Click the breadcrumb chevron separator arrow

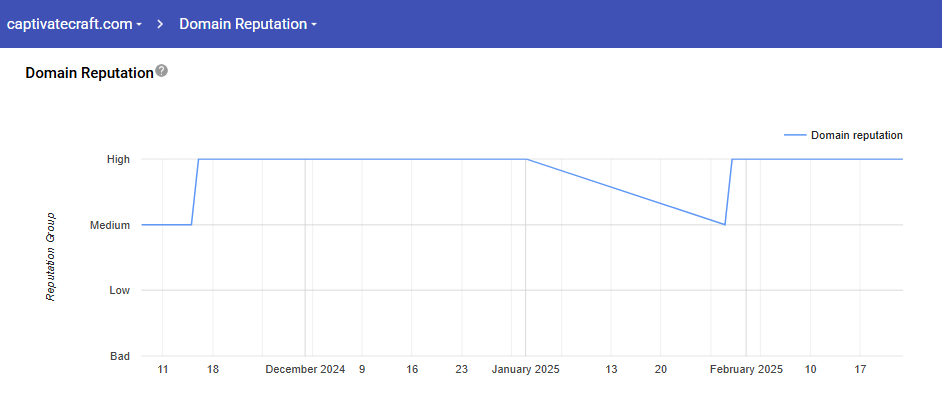160,24
